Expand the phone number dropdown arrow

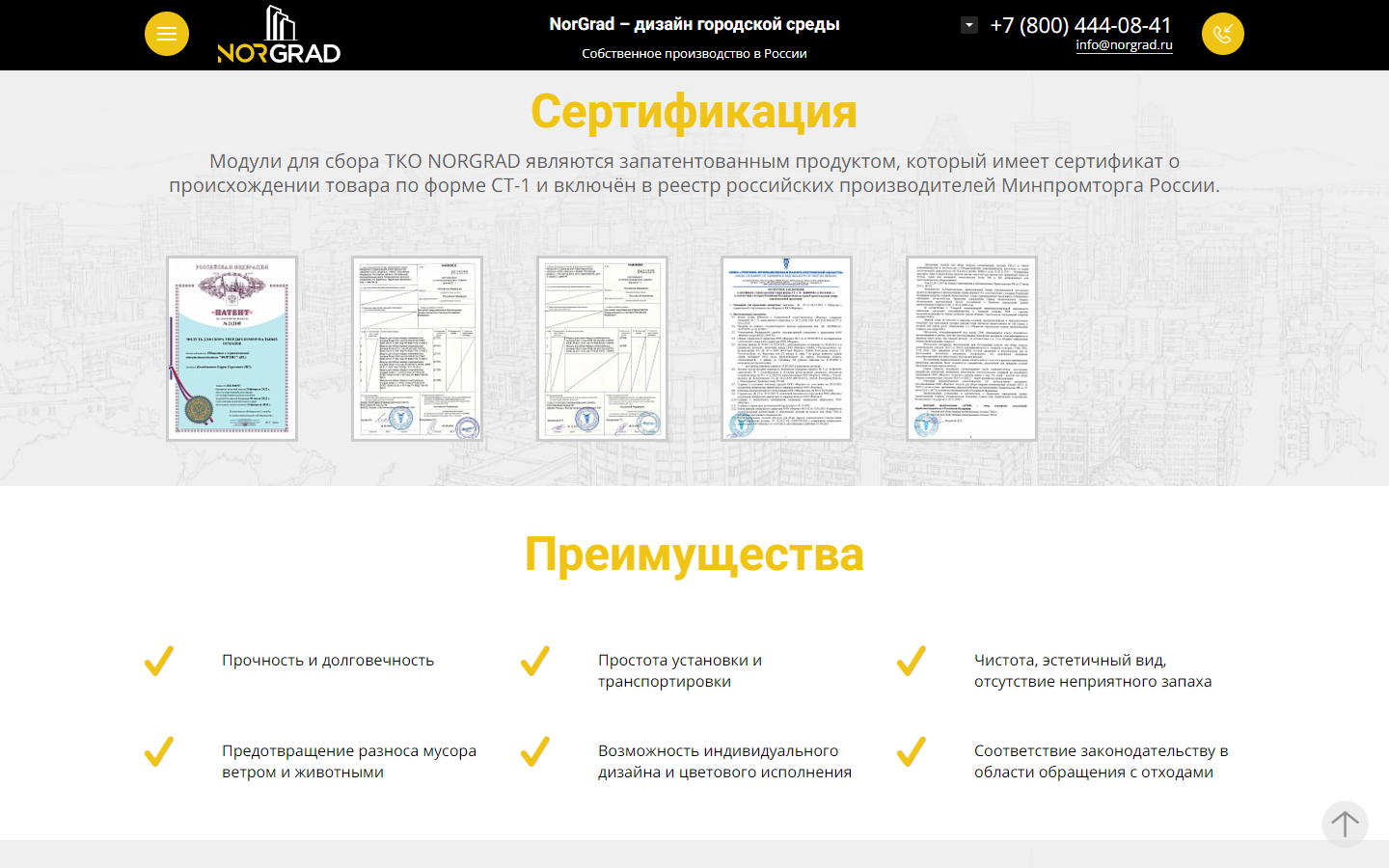(x=969, y=25)
